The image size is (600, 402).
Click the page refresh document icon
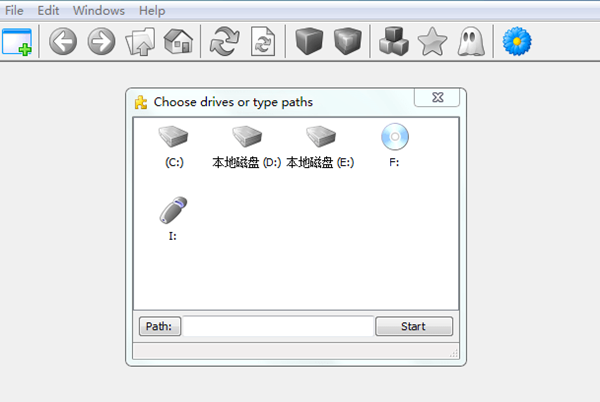263,41
